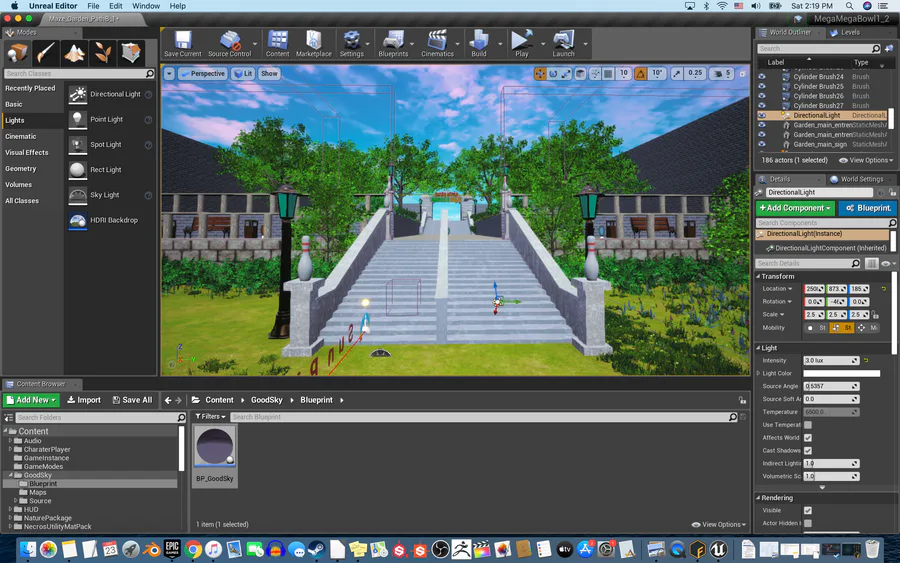The image size is (900, 563).
Task: Pick the Point Light actor icon
Action: click(x=77, y=119)
